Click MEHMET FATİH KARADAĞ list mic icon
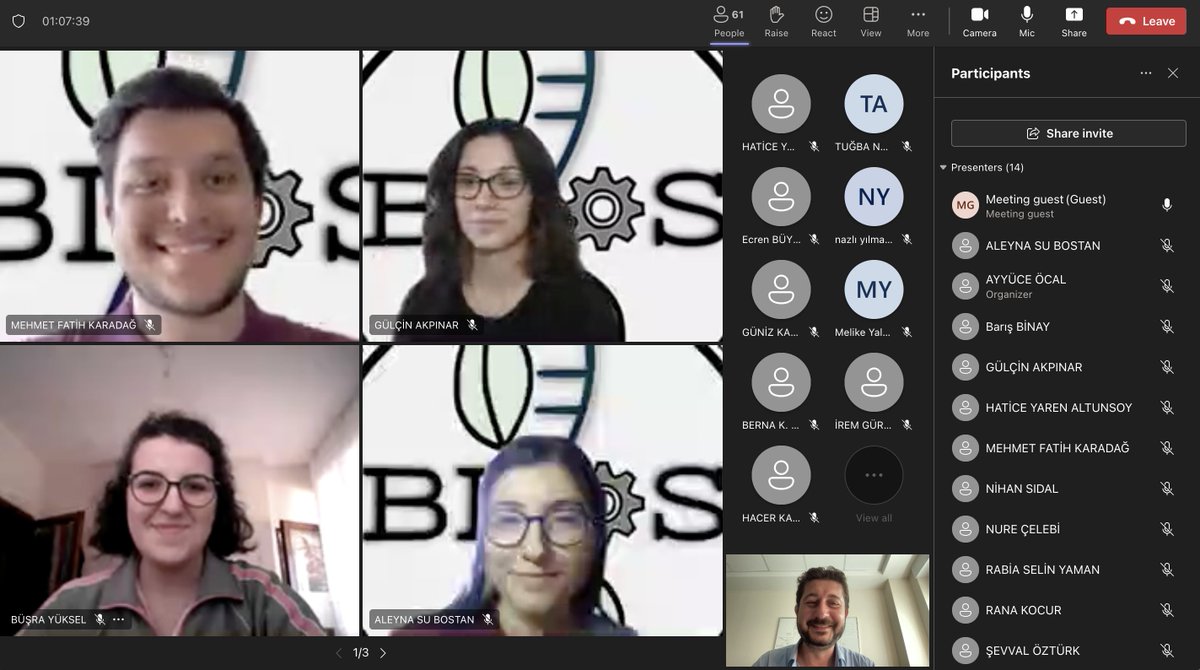The image size is (1200, 670). click(1166, 448)
